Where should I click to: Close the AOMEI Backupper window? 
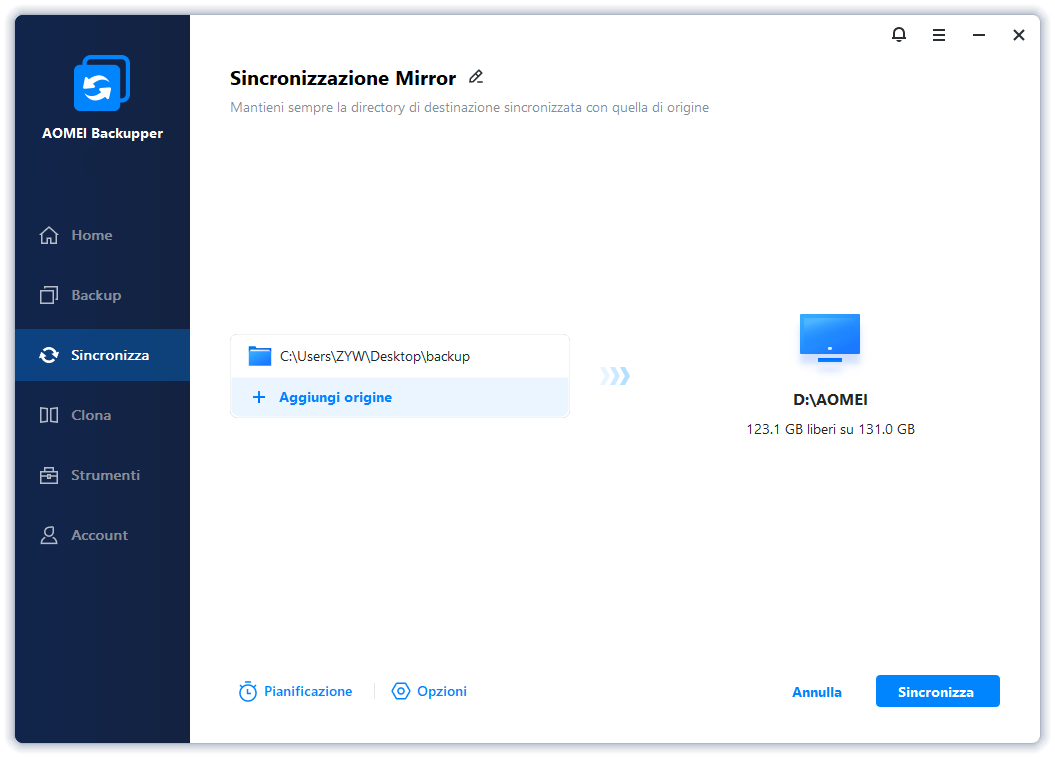1019,35
